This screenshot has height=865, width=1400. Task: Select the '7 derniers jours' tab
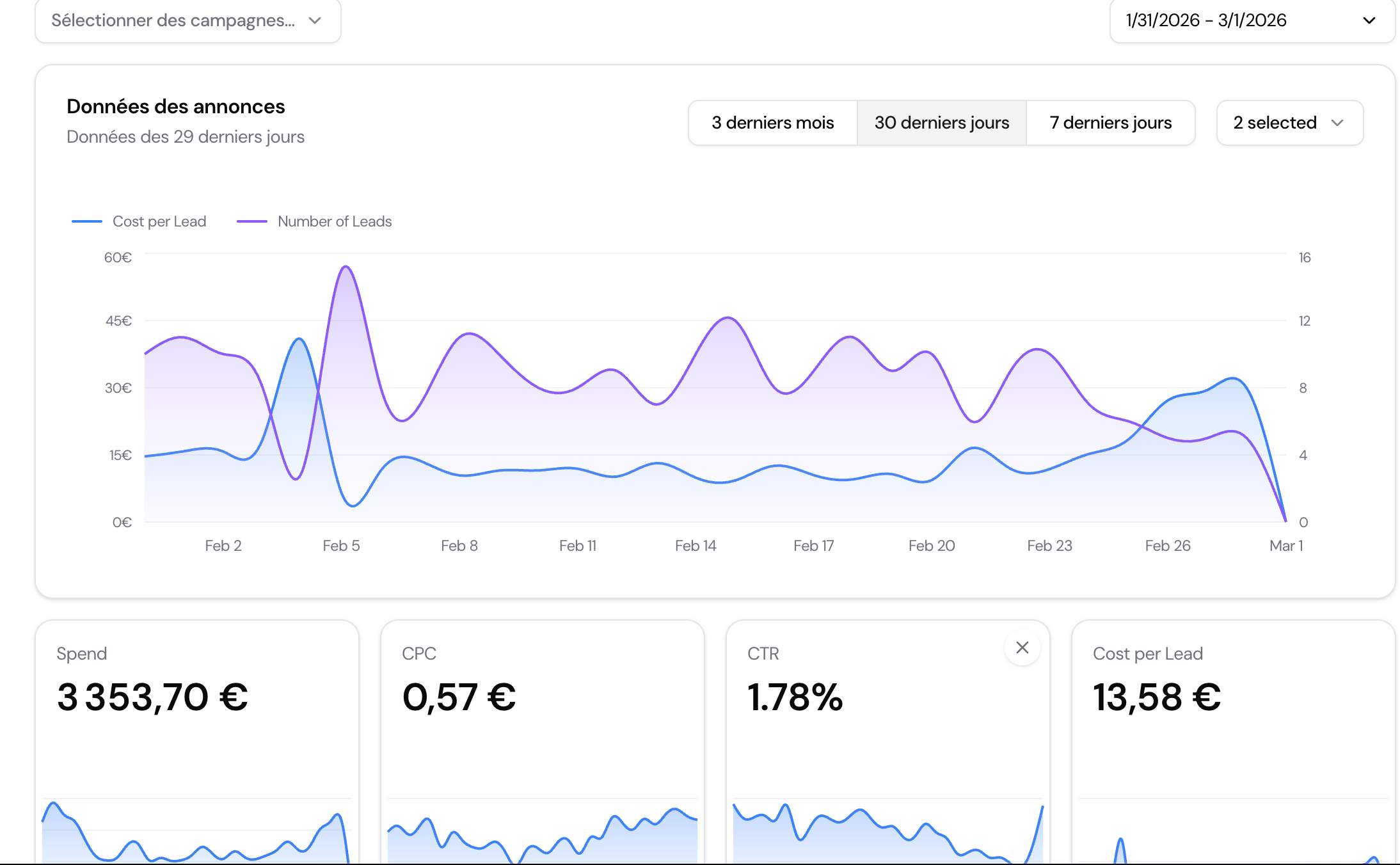(1110, 123)
